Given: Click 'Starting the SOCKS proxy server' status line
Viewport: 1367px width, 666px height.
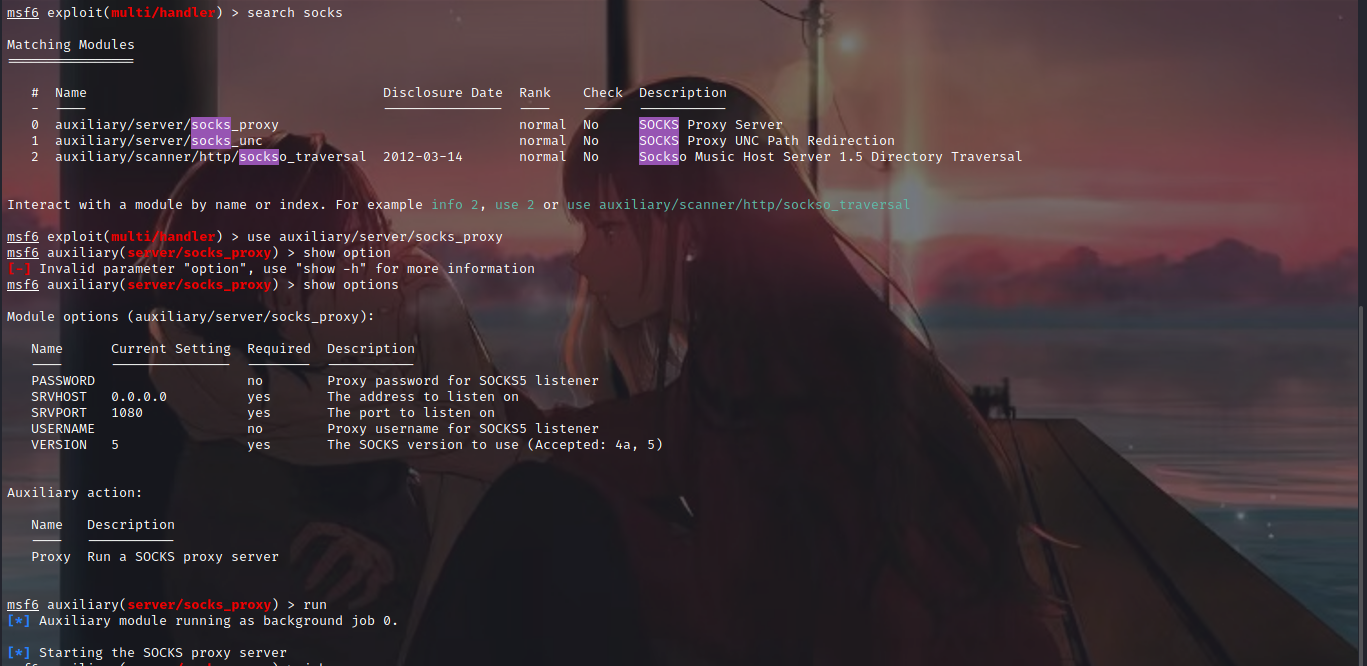Looking at the screenshot, I should (x=163, y=653).
